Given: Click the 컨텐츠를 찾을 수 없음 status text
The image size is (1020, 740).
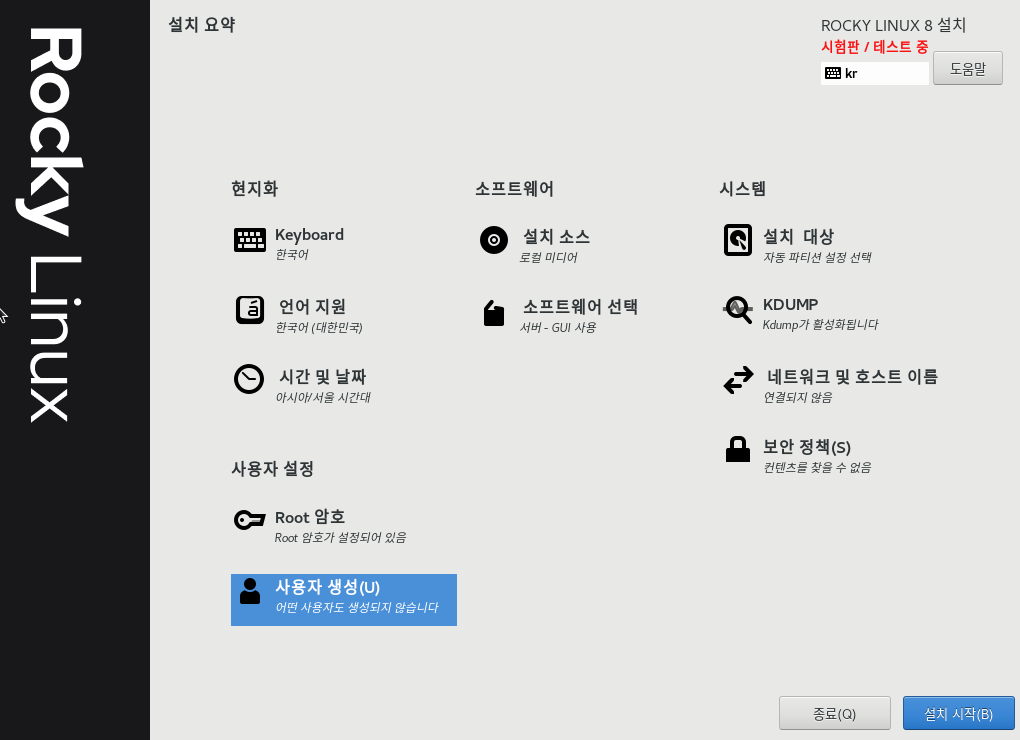Looking at the screenshot, I should (817, 468).
